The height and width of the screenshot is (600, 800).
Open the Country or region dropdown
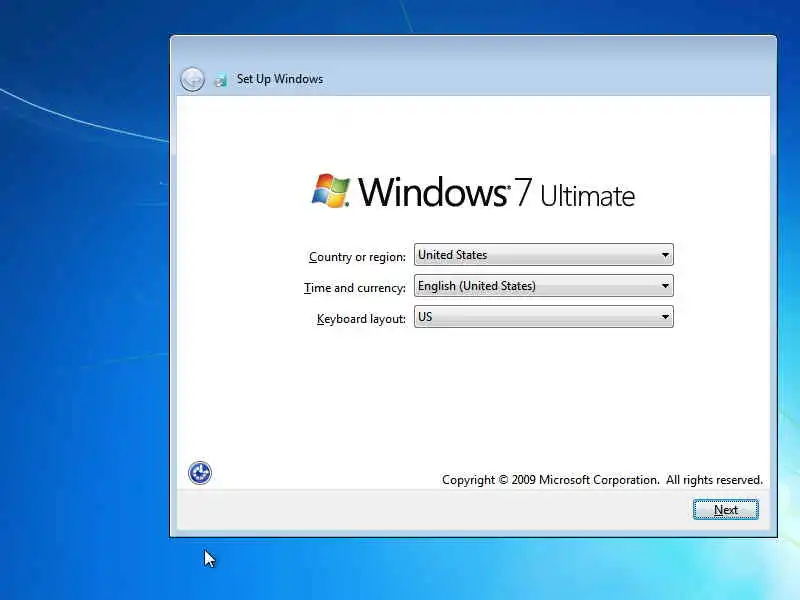(x=543, y=255)
